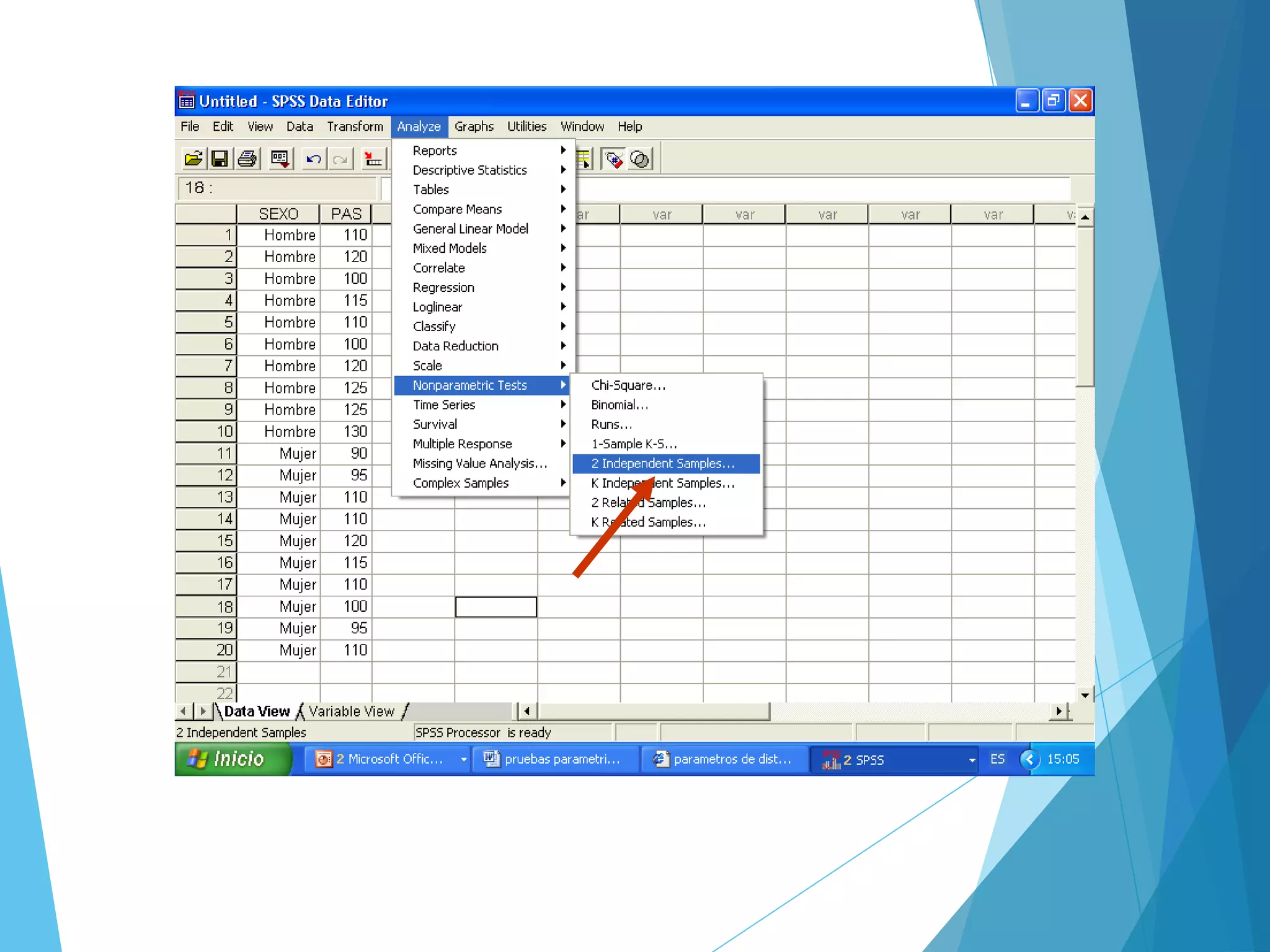
Task: Click the Print toolbar icon
Action: (x=247, y=159)
